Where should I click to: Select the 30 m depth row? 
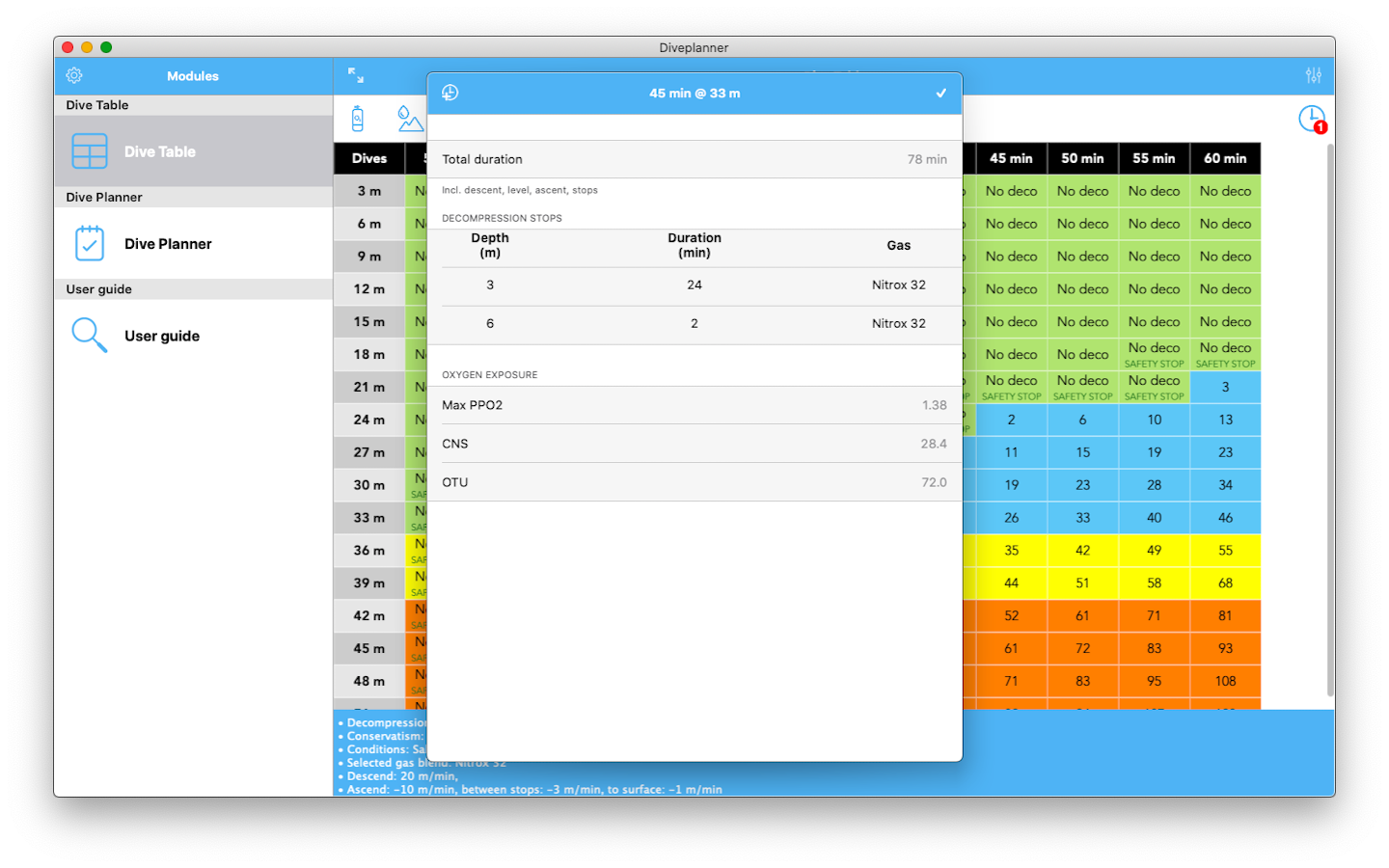click(x=369, y=485)
